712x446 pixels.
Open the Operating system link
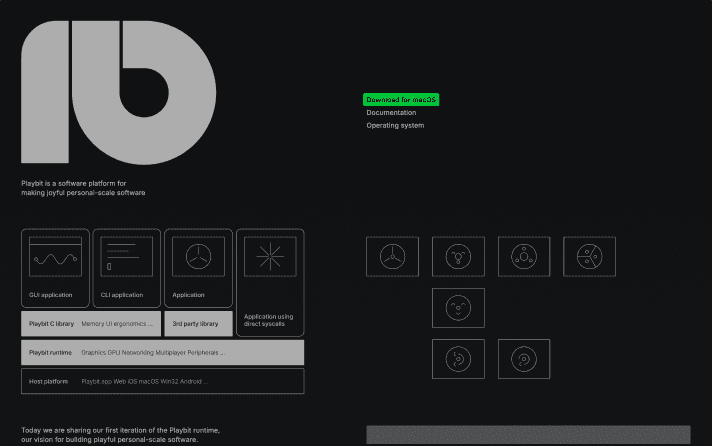[x=395, y=125]
